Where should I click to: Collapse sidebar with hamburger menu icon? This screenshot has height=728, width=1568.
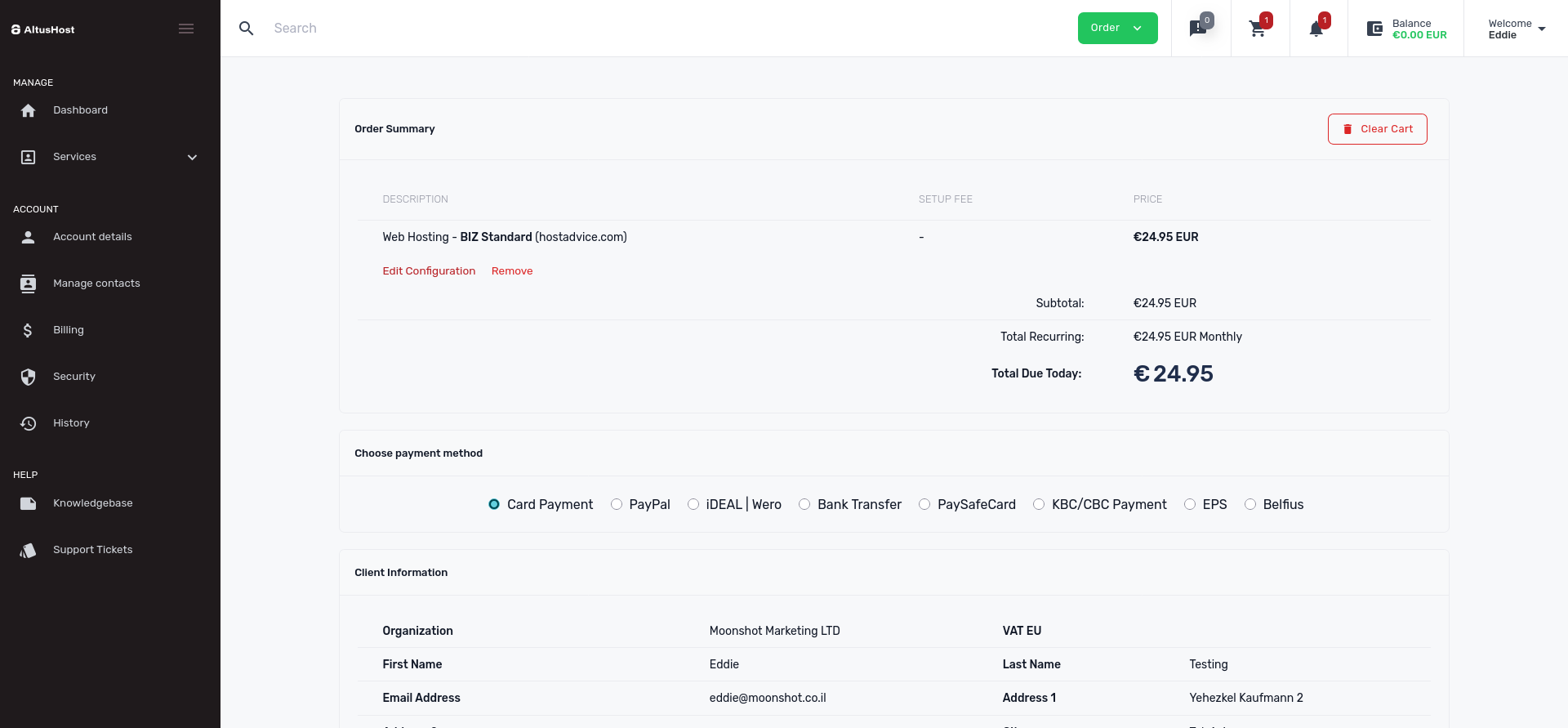point(186,29)
